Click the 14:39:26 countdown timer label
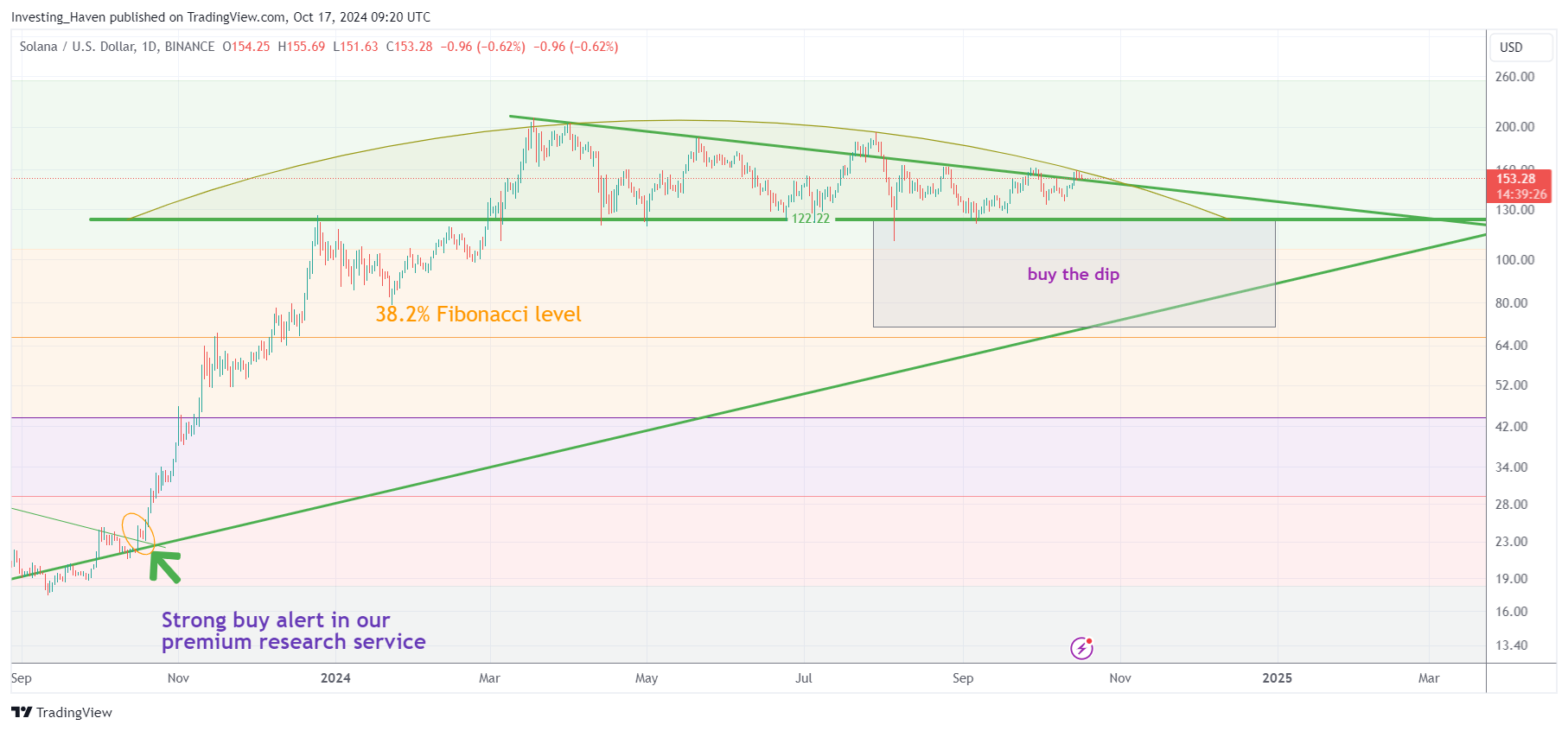Screen dimensions: 1568x731 tap(1521, 194)
